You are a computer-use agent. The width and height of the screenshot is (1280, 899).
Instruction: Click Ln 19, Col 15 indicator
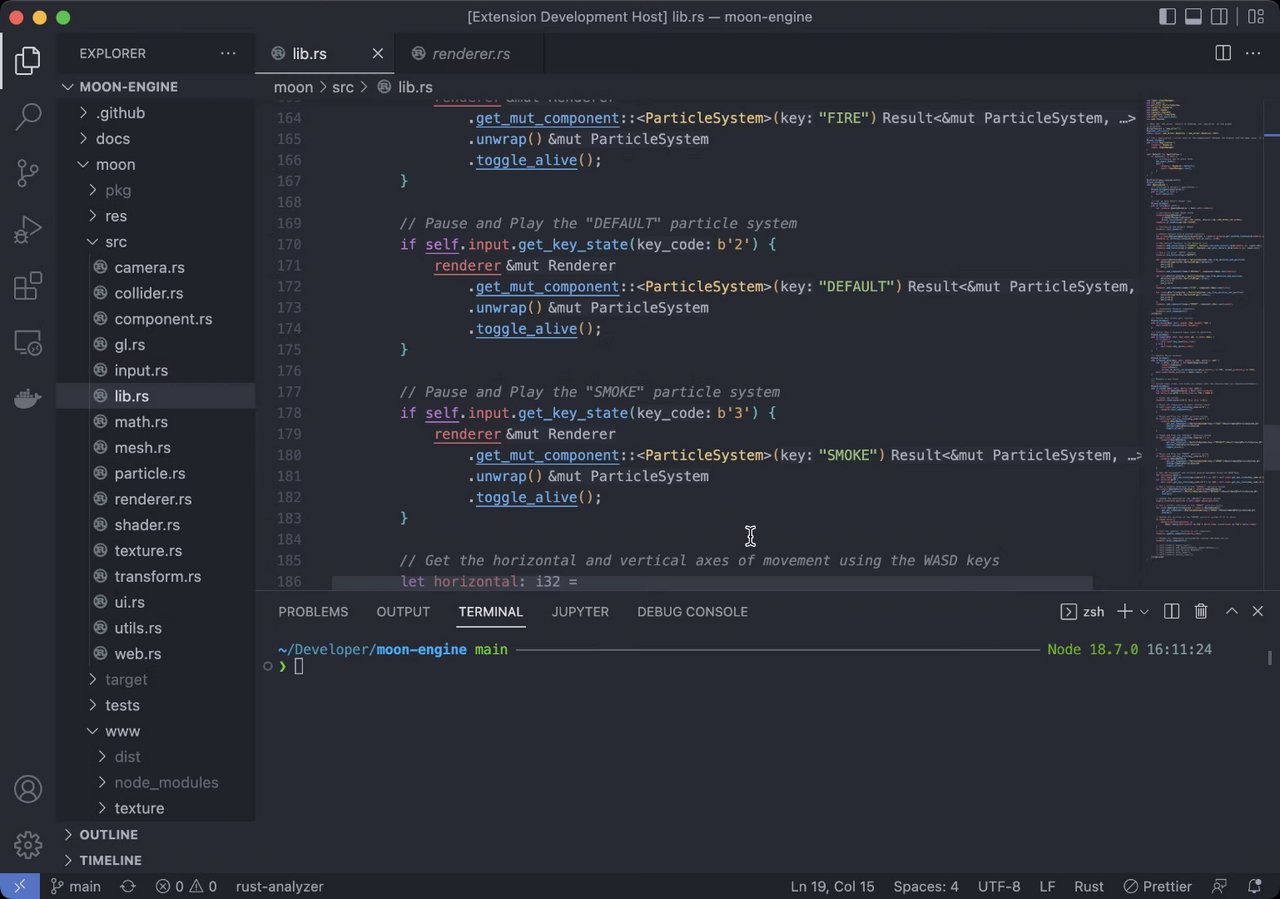[x=832, y=886]
